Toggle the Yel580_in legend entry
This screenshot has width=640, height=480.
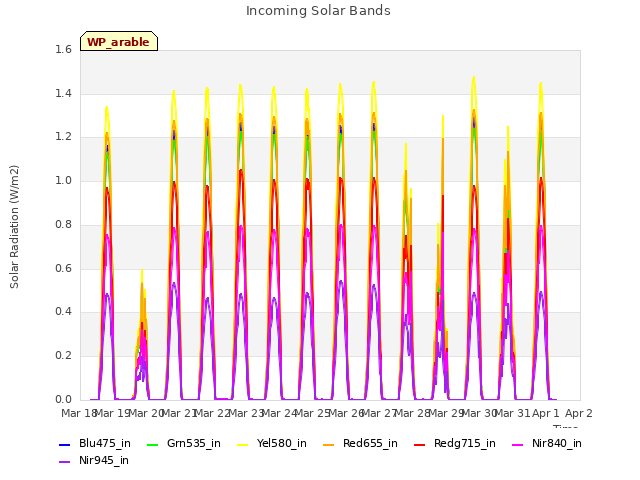[272, 443]
